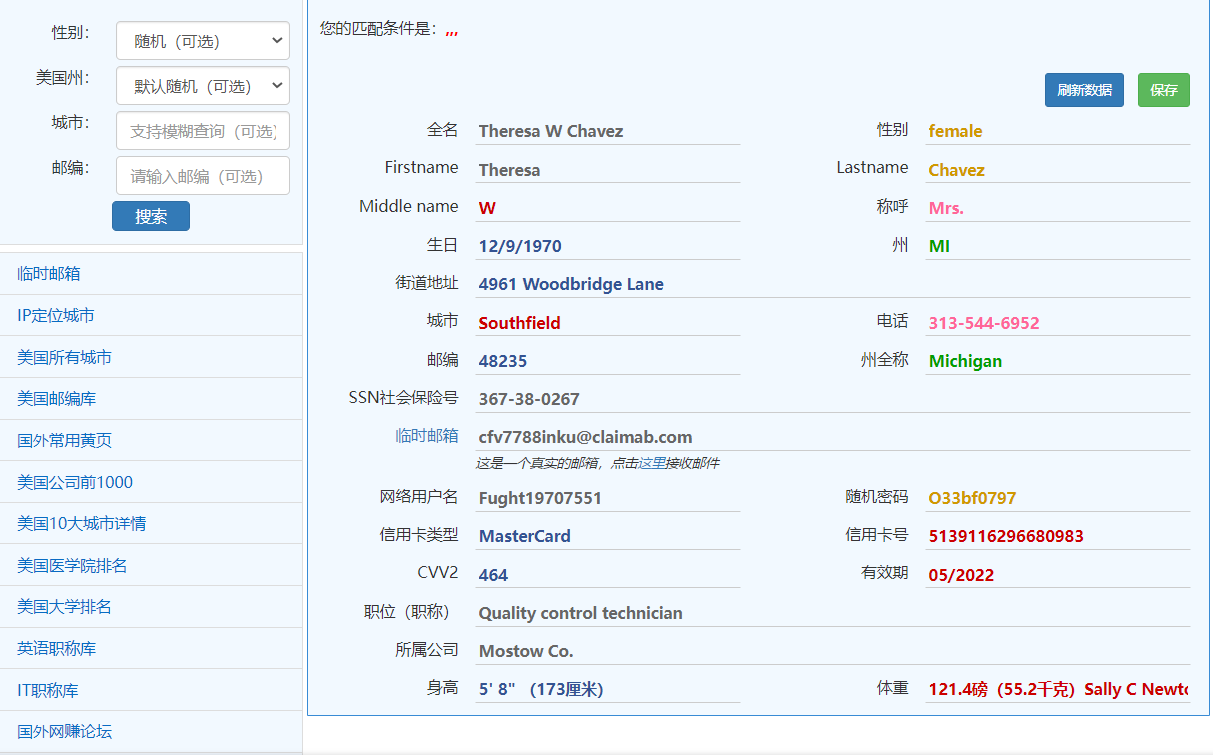Open 美国公司前1000 sidebar link
Screen dimensions: 1213x755
coord(75,482)
